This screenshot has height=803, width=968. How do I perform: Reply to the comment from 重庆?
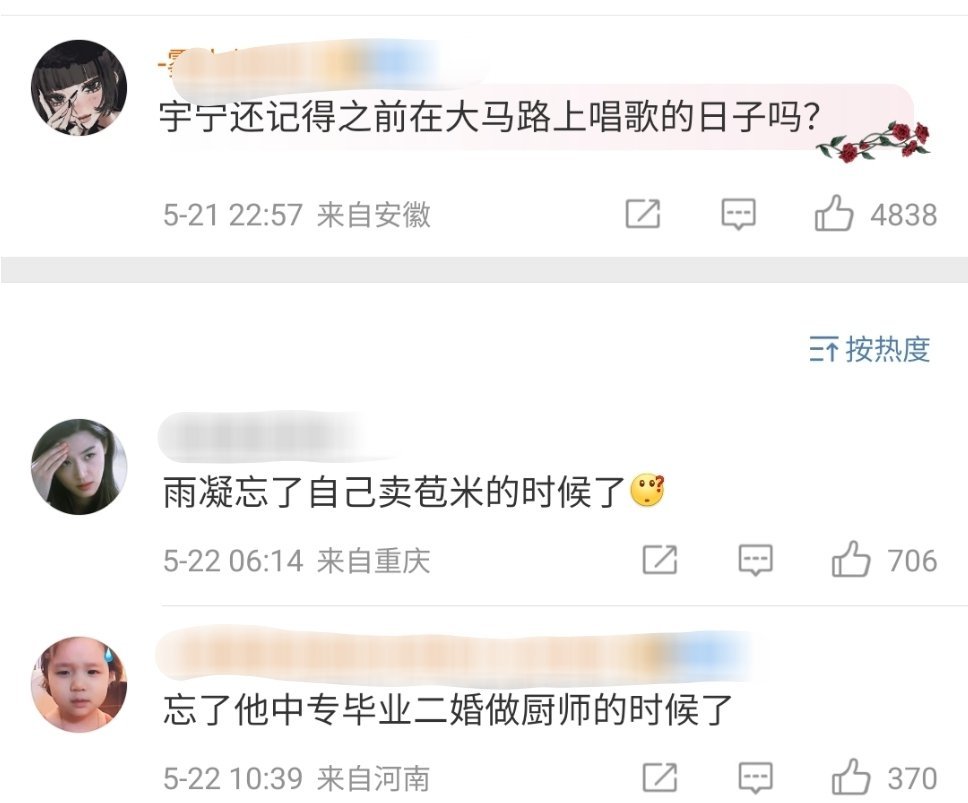[756, 560]
